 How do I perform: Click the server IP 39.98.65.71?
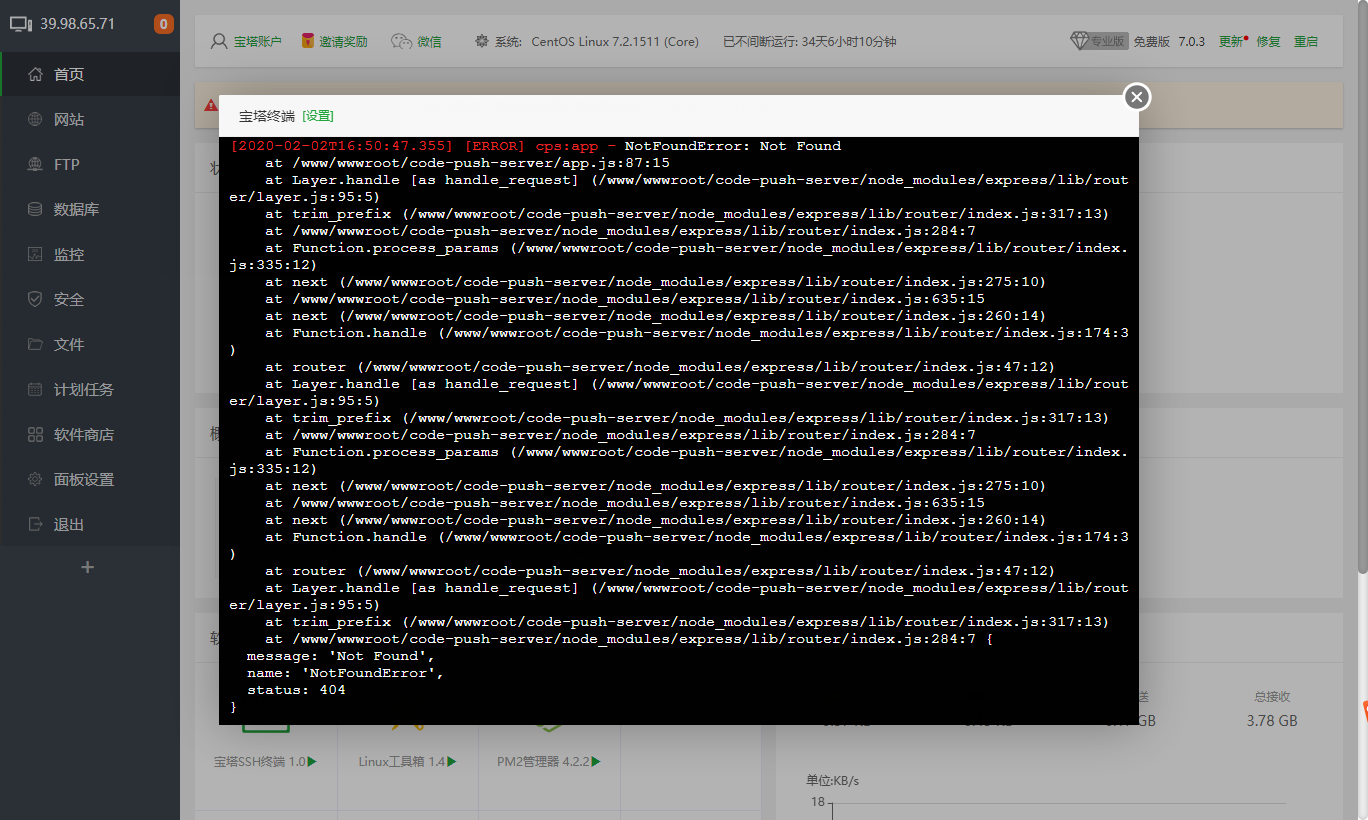click(77, 24)
